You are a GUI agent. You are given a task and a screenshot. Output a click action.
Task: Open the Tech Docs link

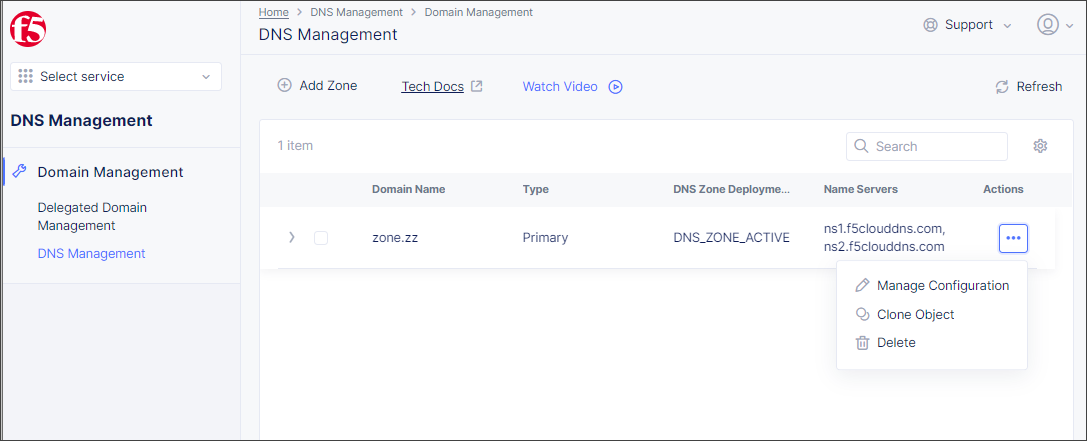click(433, 87)
